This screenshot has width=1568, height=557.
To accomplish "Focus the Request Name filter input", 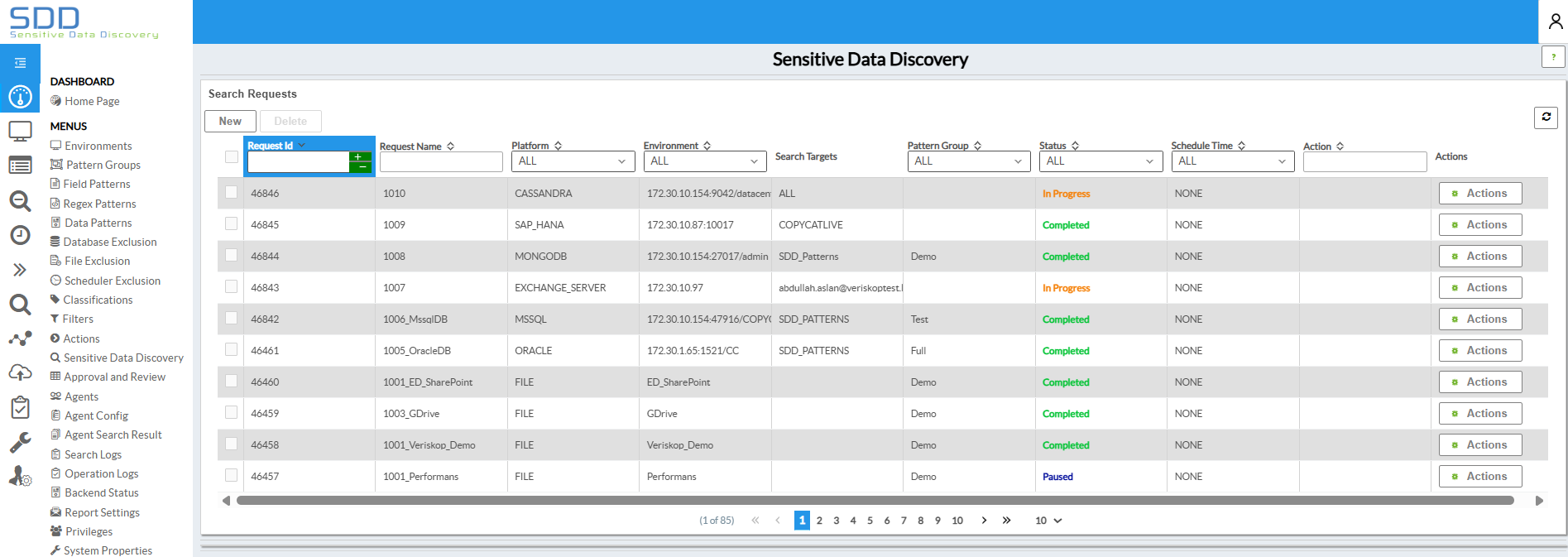I will tap(441, 162).
